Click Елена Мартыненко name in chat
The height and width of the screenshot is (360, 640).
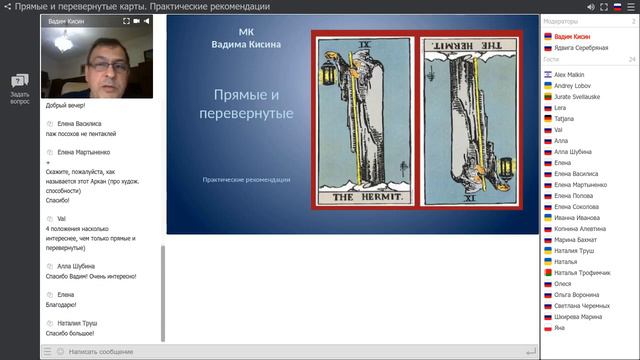(84, 152)
